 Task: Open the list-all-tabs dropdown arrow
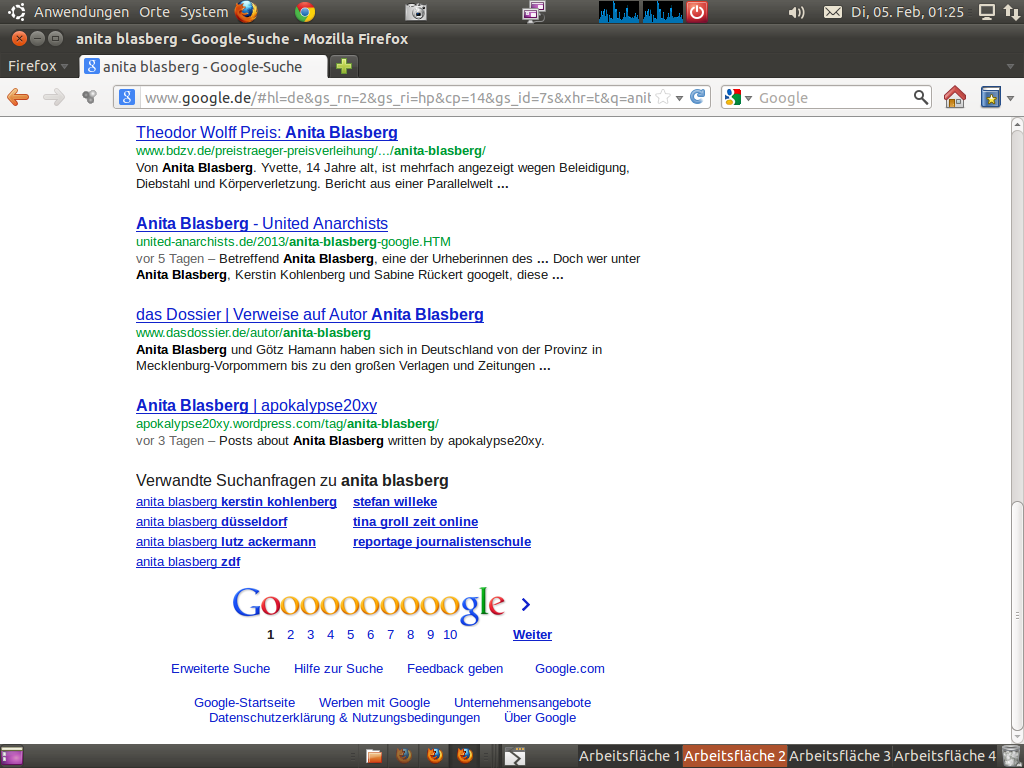click(x=1010, y=67)
